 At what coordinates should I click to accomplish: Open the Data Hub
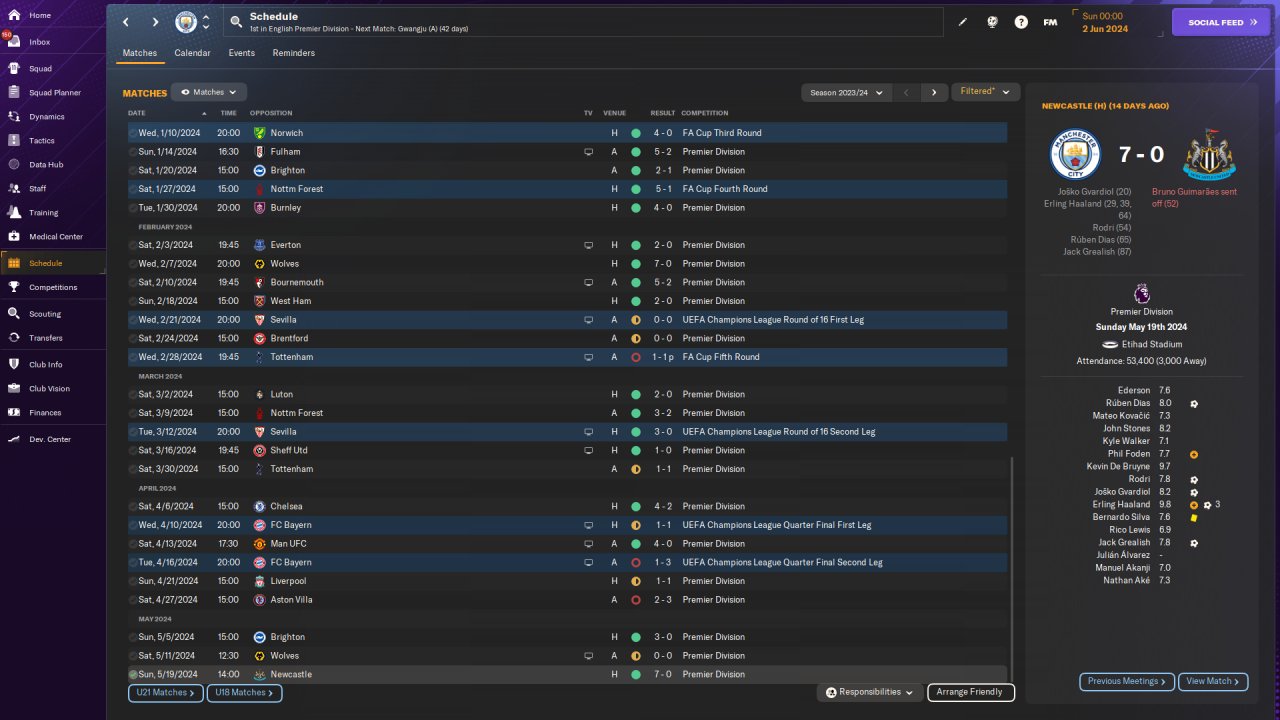click(x=46, y=165)
